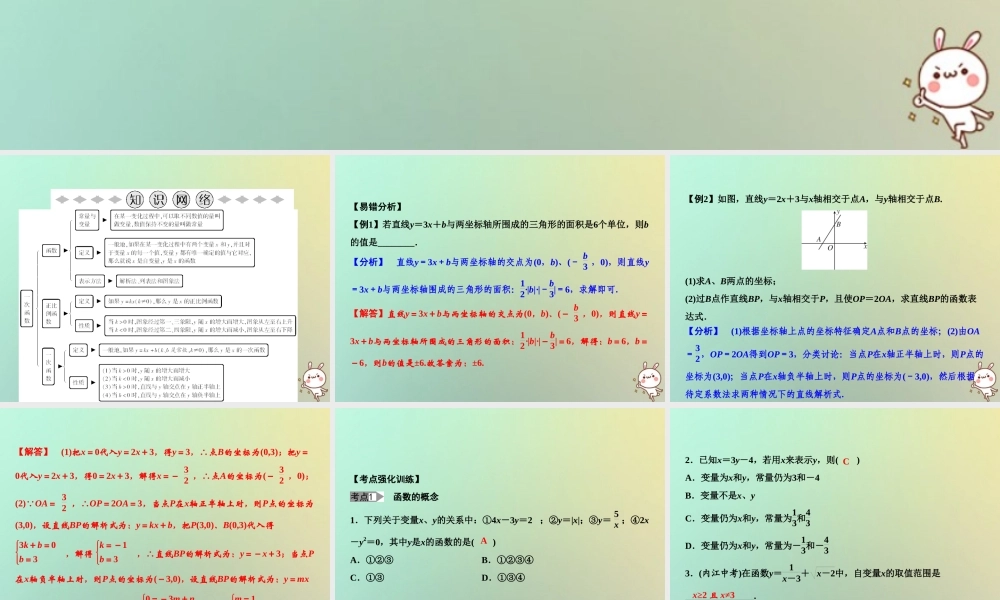
Task: Click the 【例1】 problem statement line
Action: pyautogui.click(x=499, y=224)
